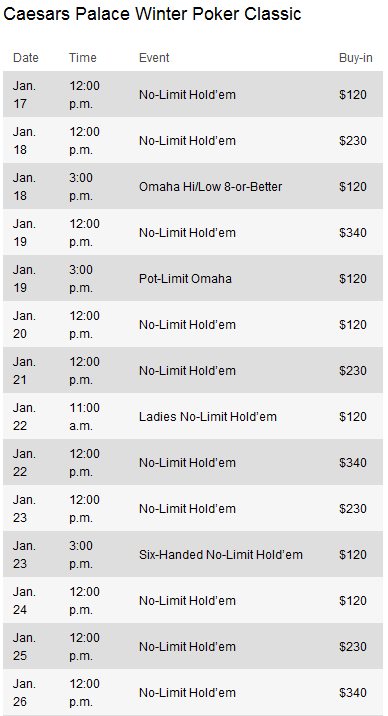Select the Ladies No-Limit Hold'em event
The width and height of the screenshot is (388, 716).
[208, 416]
